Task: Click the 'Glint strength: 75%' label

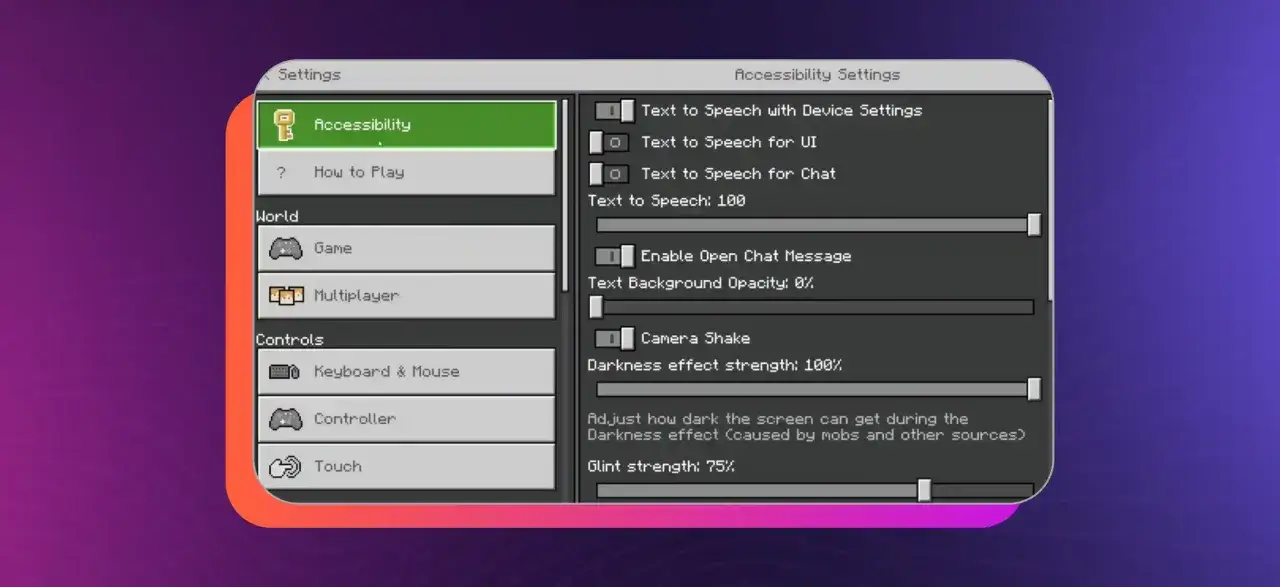Action: coord(661,466)
